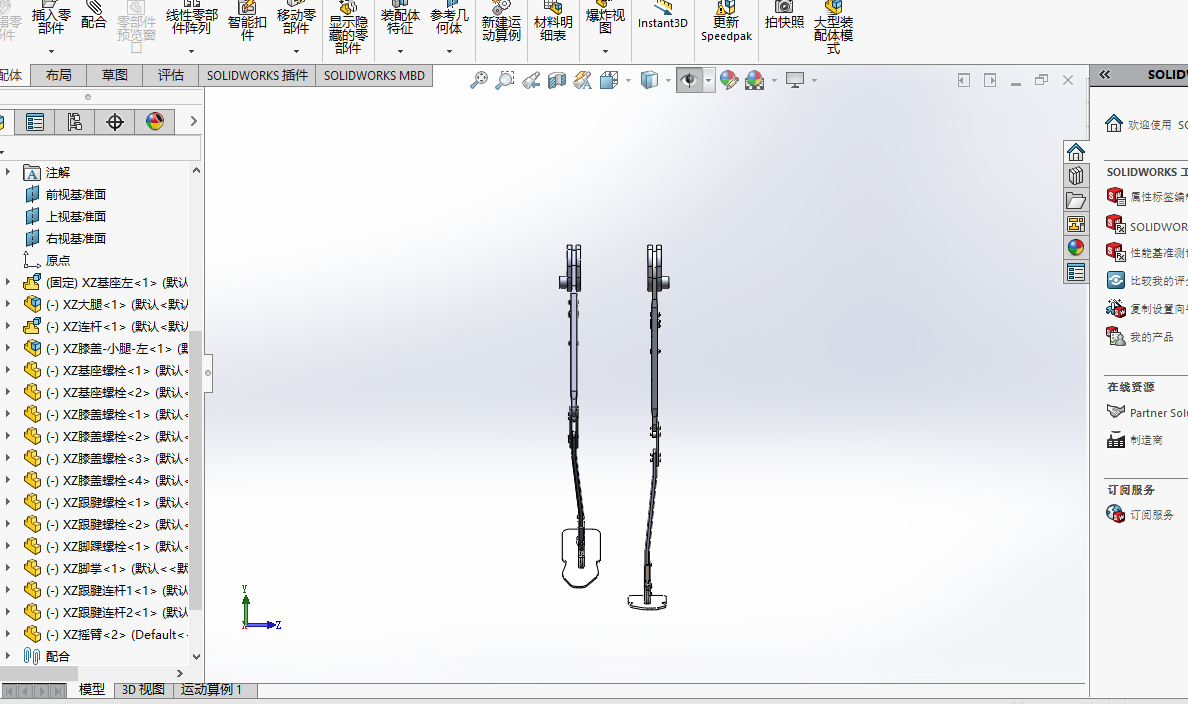Image resolution: width=1188 pixels, height=704 pixels.
Task: Open Custom Properties task pane icon
Action: coord(1076,272)
